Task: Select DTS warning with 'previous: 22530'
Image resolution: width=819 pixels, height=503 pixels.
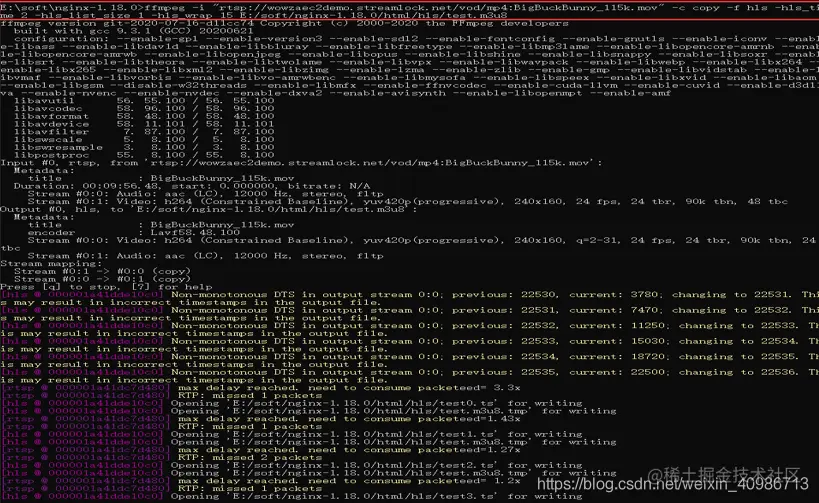Action: [410, 298]
